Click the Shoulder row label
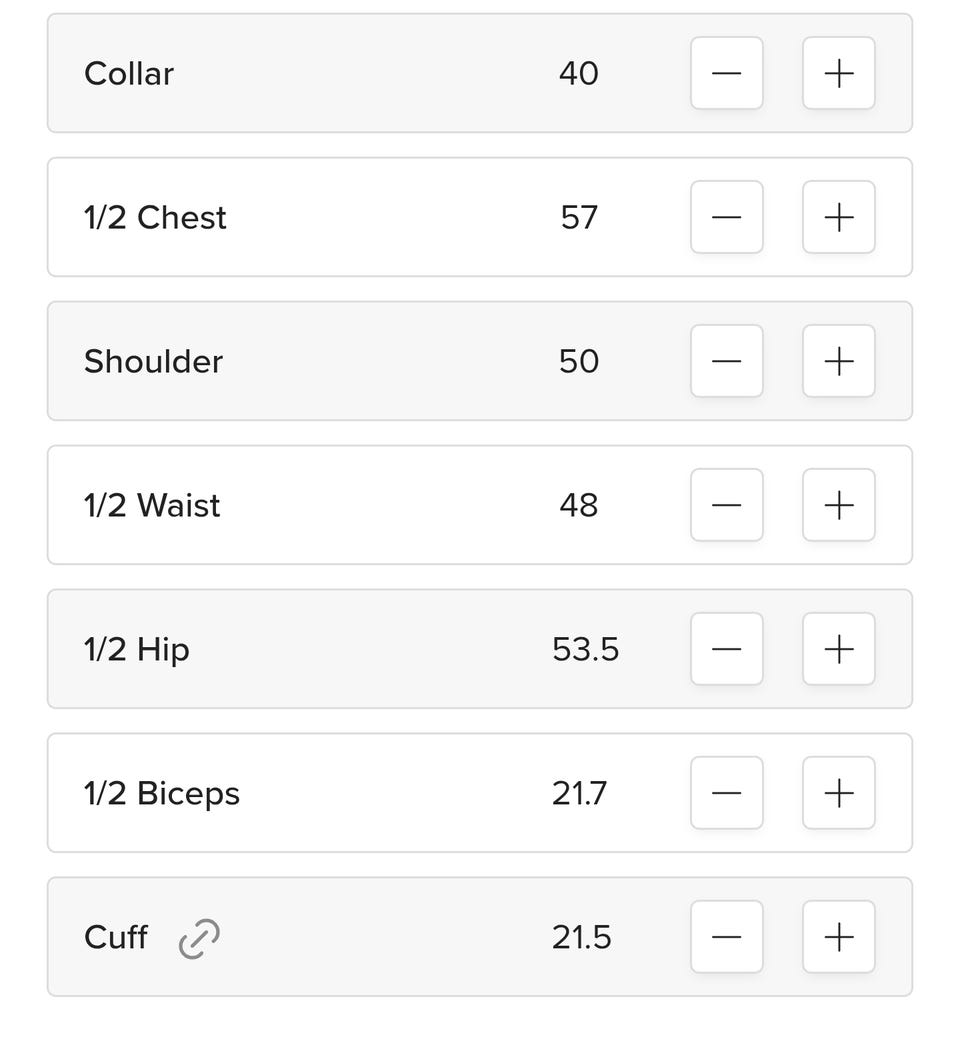Image resolution: width=960 pixels, height=1051 pixels. click(153, 361)
